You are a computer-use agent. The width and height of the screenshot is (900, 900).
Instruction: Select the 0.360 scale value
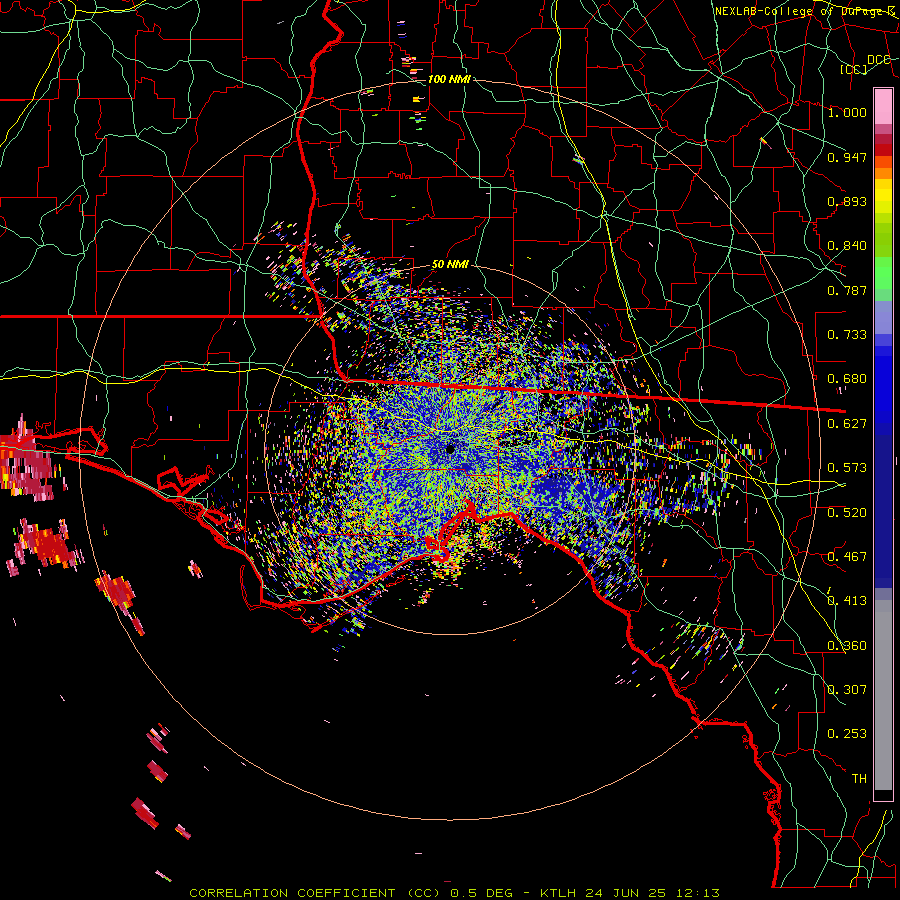point(847,646)
